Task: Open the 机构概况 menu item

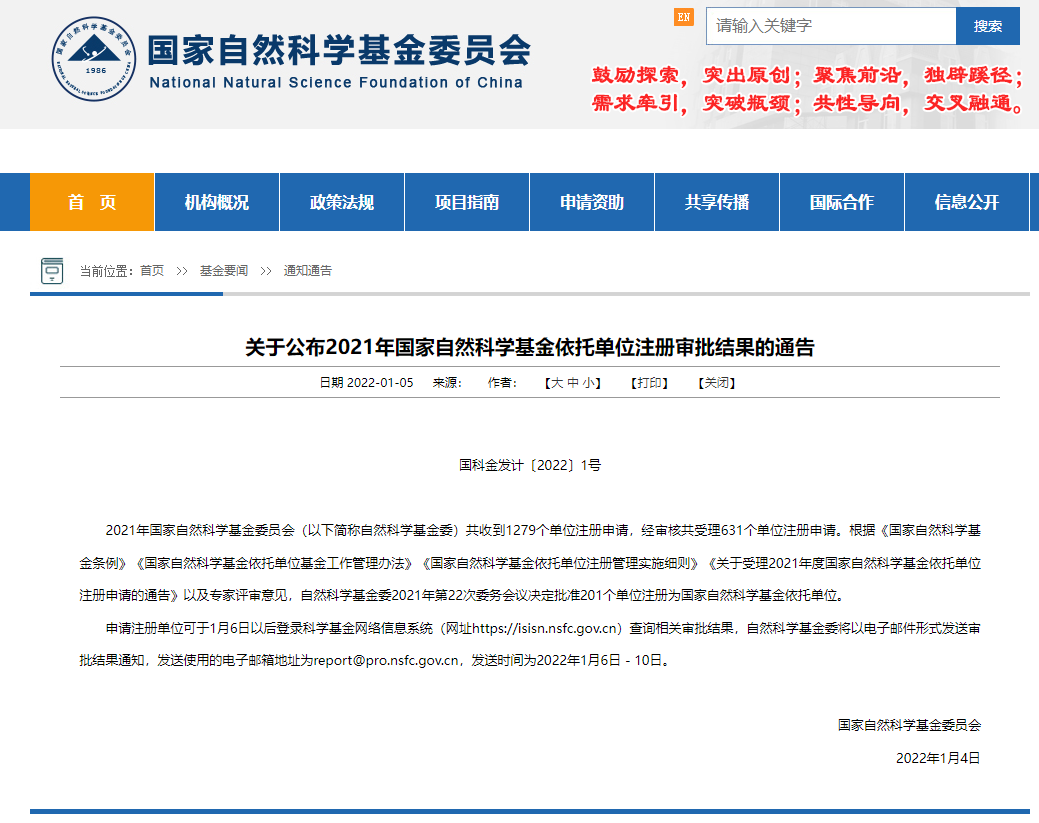Action: click(x=217, y=202)
